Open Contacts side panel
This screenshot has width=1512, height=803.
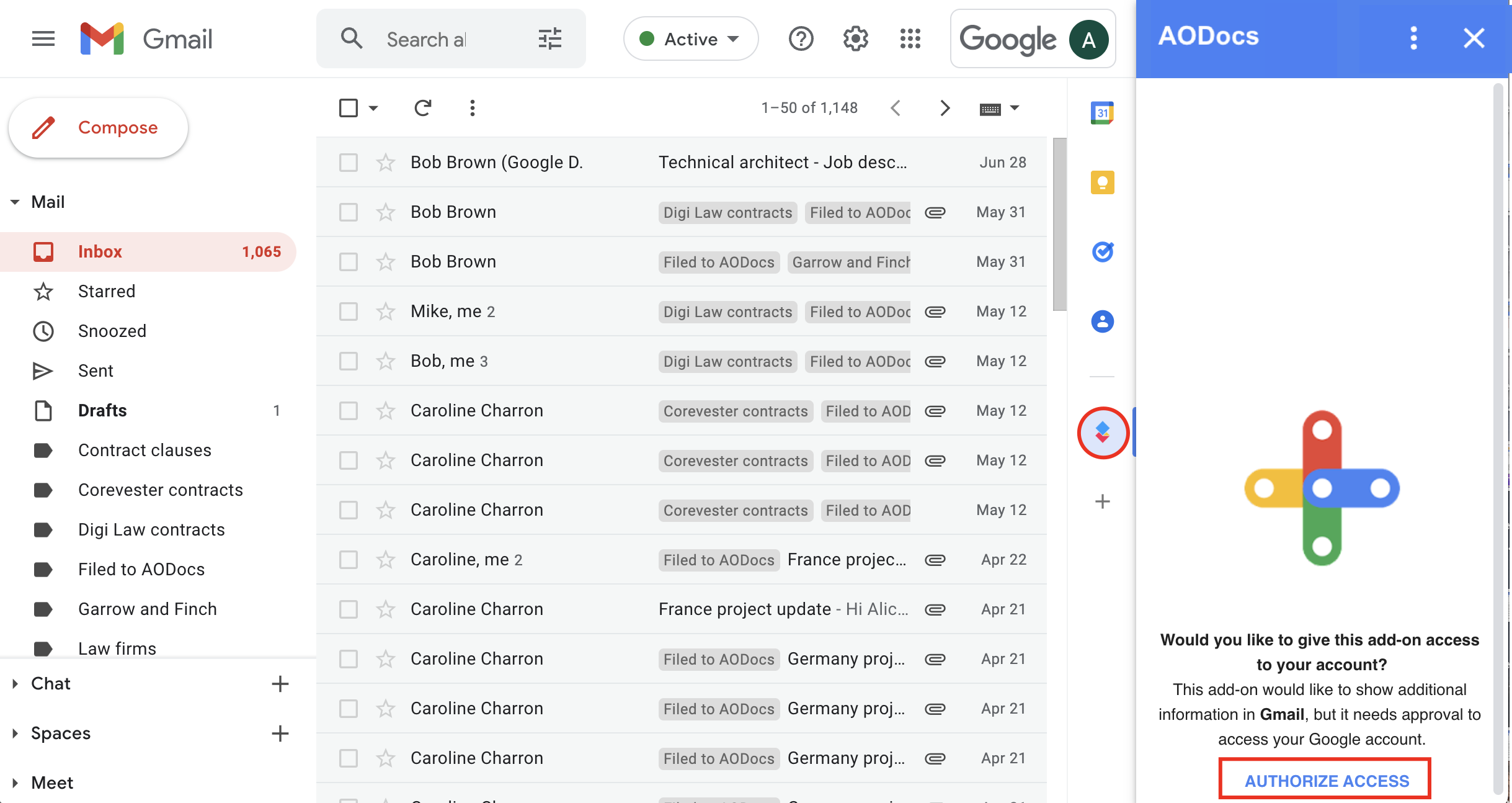(1102, 321)
